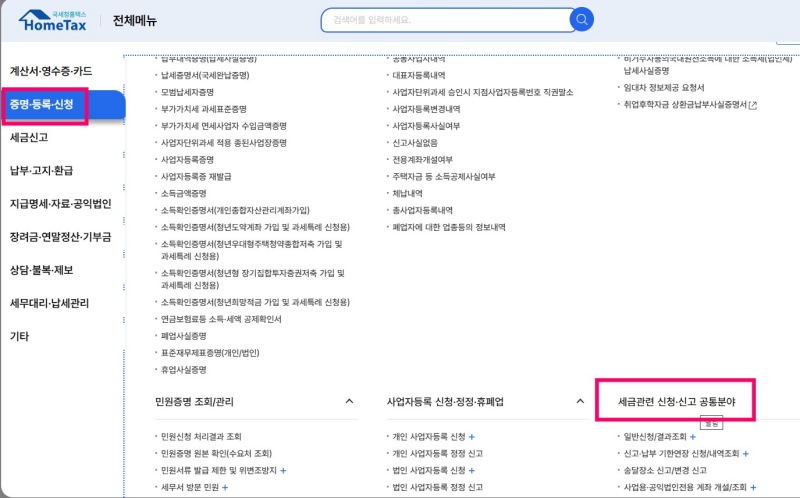The height and width of the screenshot is (498, 800).
Task: Open 부가가치세 면세사업자 수입금액증명 link
Action: tap(223, 126)
